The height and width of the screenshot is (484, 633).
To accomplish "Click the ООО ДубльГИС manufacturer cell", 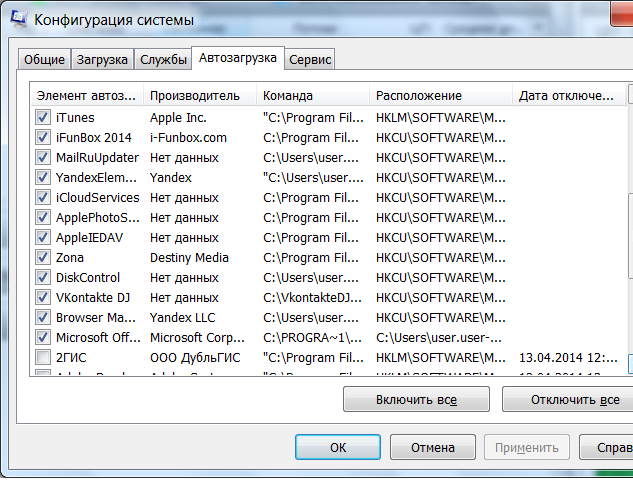I will coord(195,358).
